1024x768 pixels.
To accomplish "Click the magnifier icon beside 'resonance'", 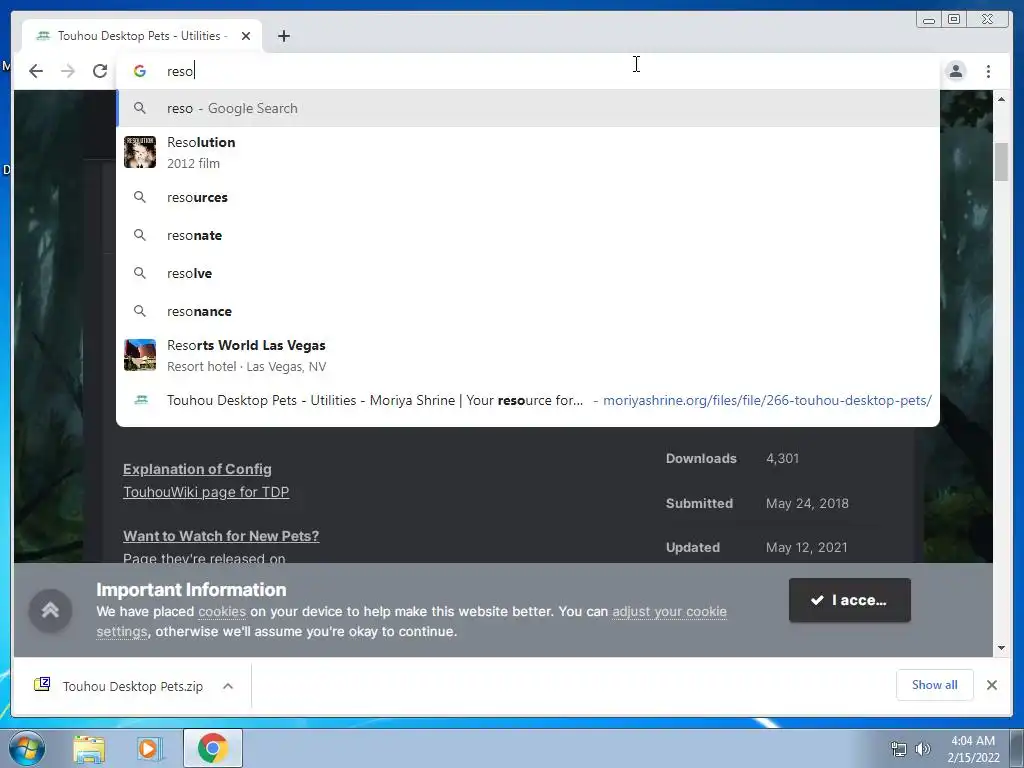I will point(140,311).
